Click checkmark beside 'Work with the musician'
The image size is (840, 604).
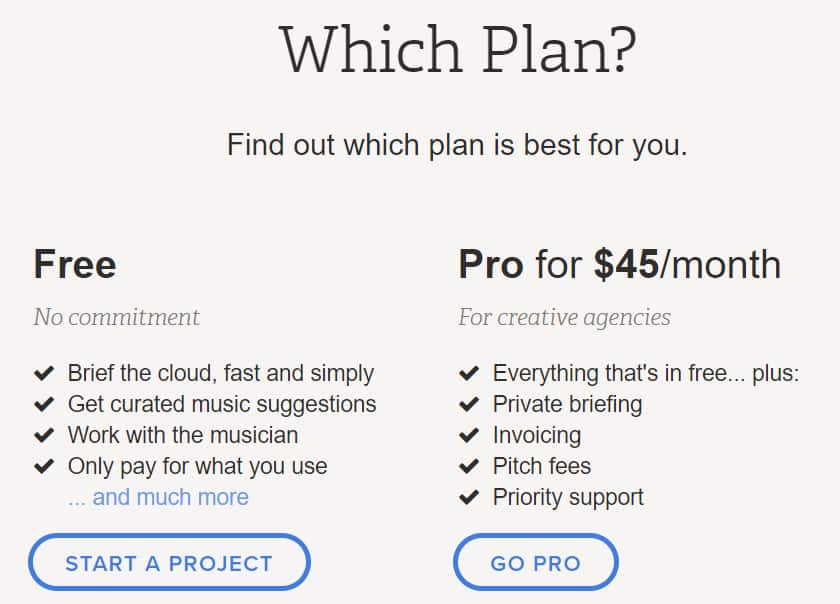pyautogui.click(x=43, y=436)
